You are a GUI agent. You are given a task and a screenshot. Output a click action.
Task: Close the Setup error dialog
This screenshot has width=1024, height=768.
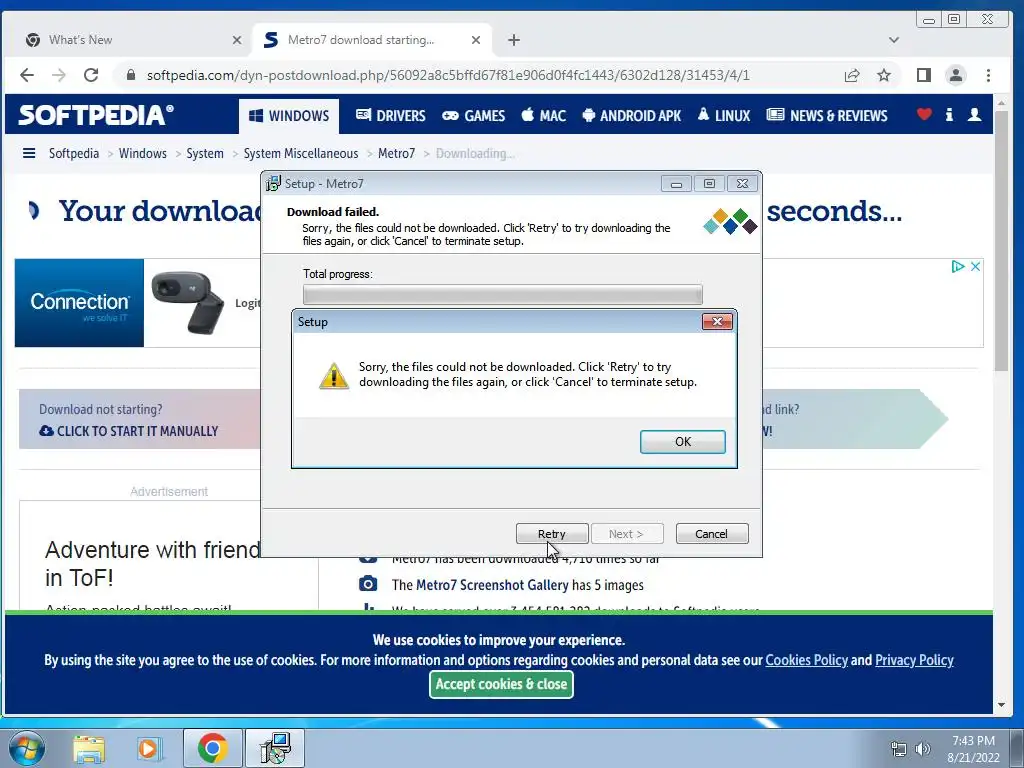[717, 321]
